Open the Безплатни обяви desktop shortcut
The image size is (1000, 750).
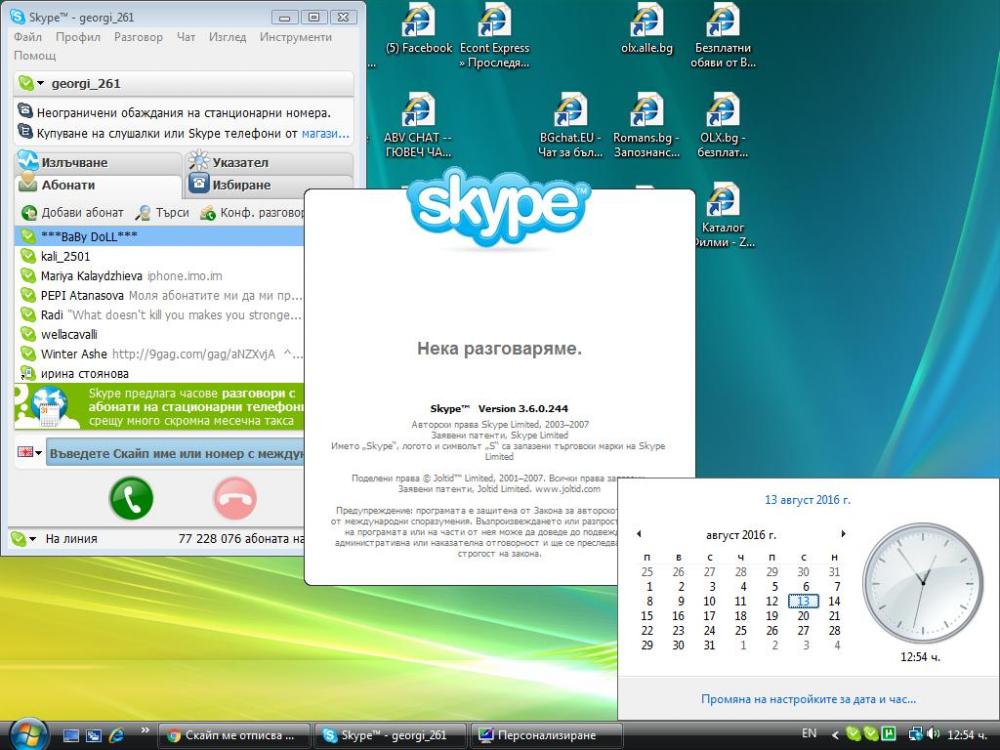[723, 36]
